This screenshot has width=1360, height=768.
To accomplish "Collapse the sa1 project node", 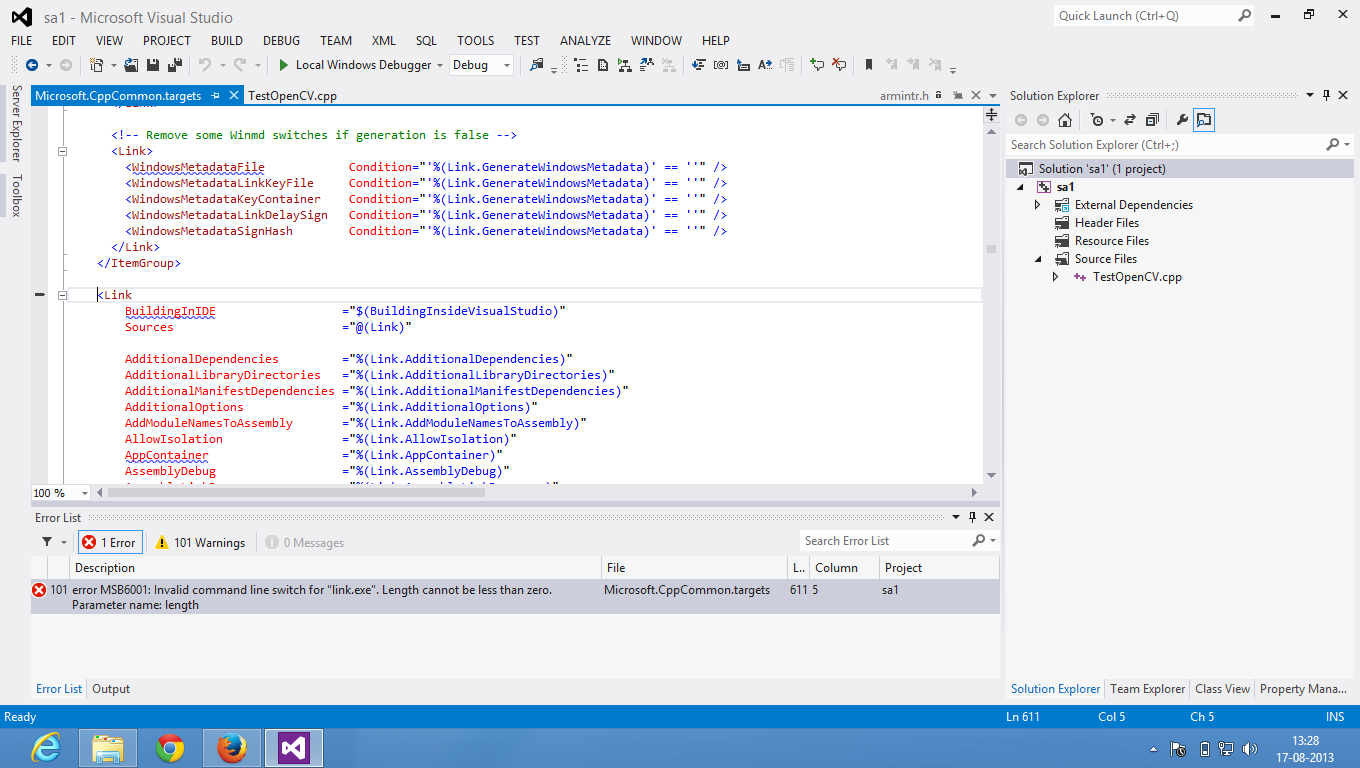I will (1020, 187).
